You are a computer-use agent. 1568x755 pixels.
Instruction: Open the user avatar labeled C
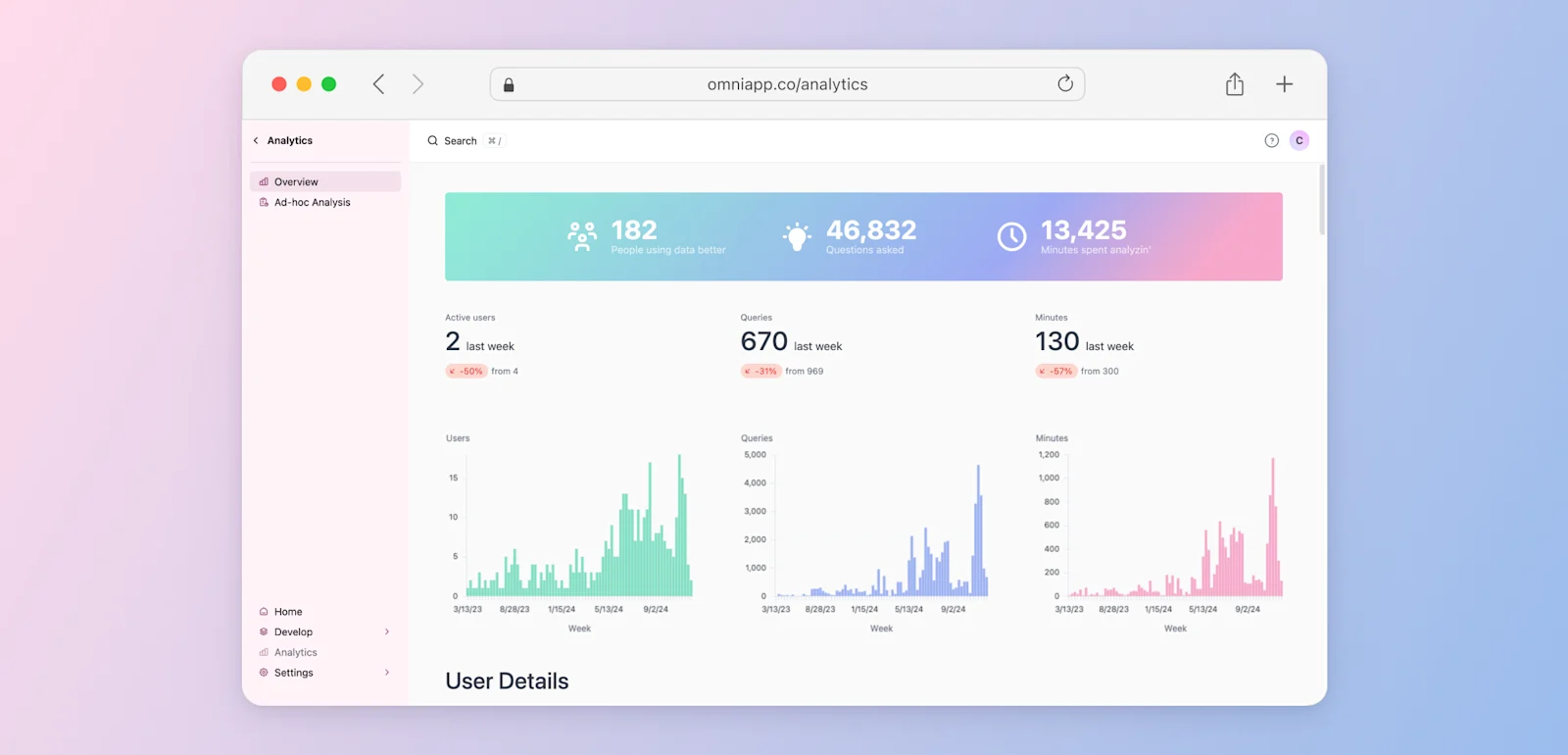[x=1299, y=140]
